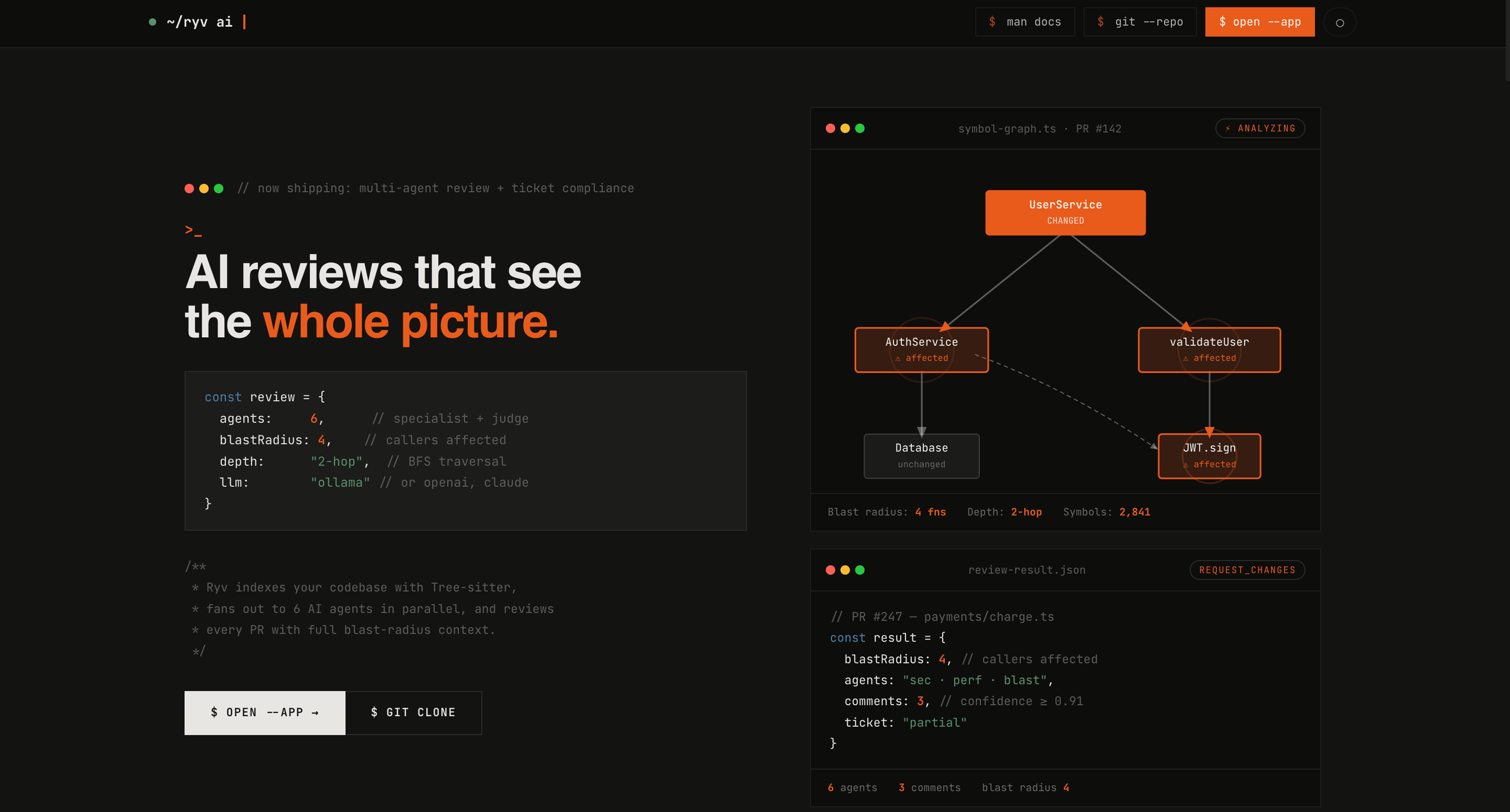Click 'Depth: 2-hop' stat
The width and height of the screenshot is (1510, 812).
pyautogui.click(x=1004, y=512)
